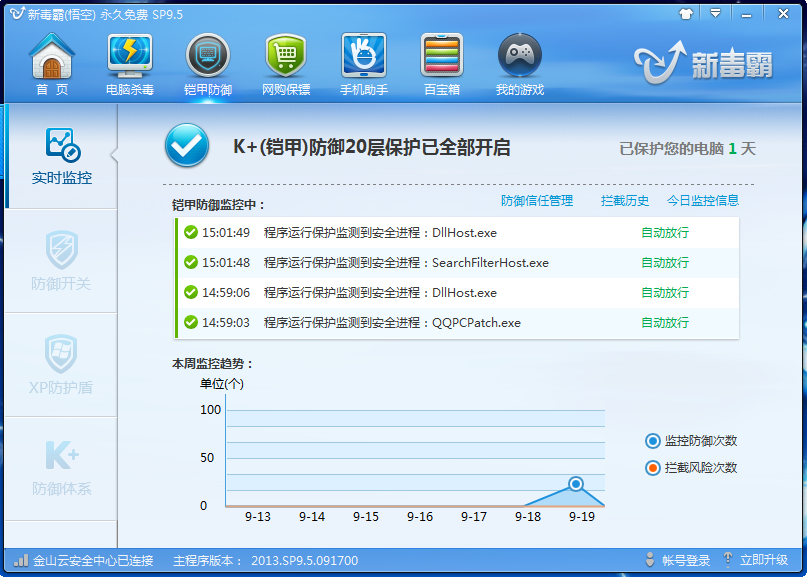The height and width of the screenshot is (577, 807).
Task: Click green check icon on 14:59:06 row
Action: click(x=191, y=292)
